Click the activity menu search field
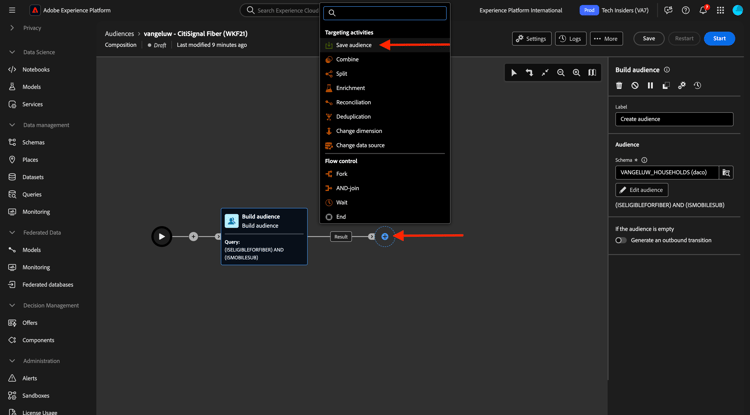The width and height of the screenshot is (750, 415). (x=385, y=13)
